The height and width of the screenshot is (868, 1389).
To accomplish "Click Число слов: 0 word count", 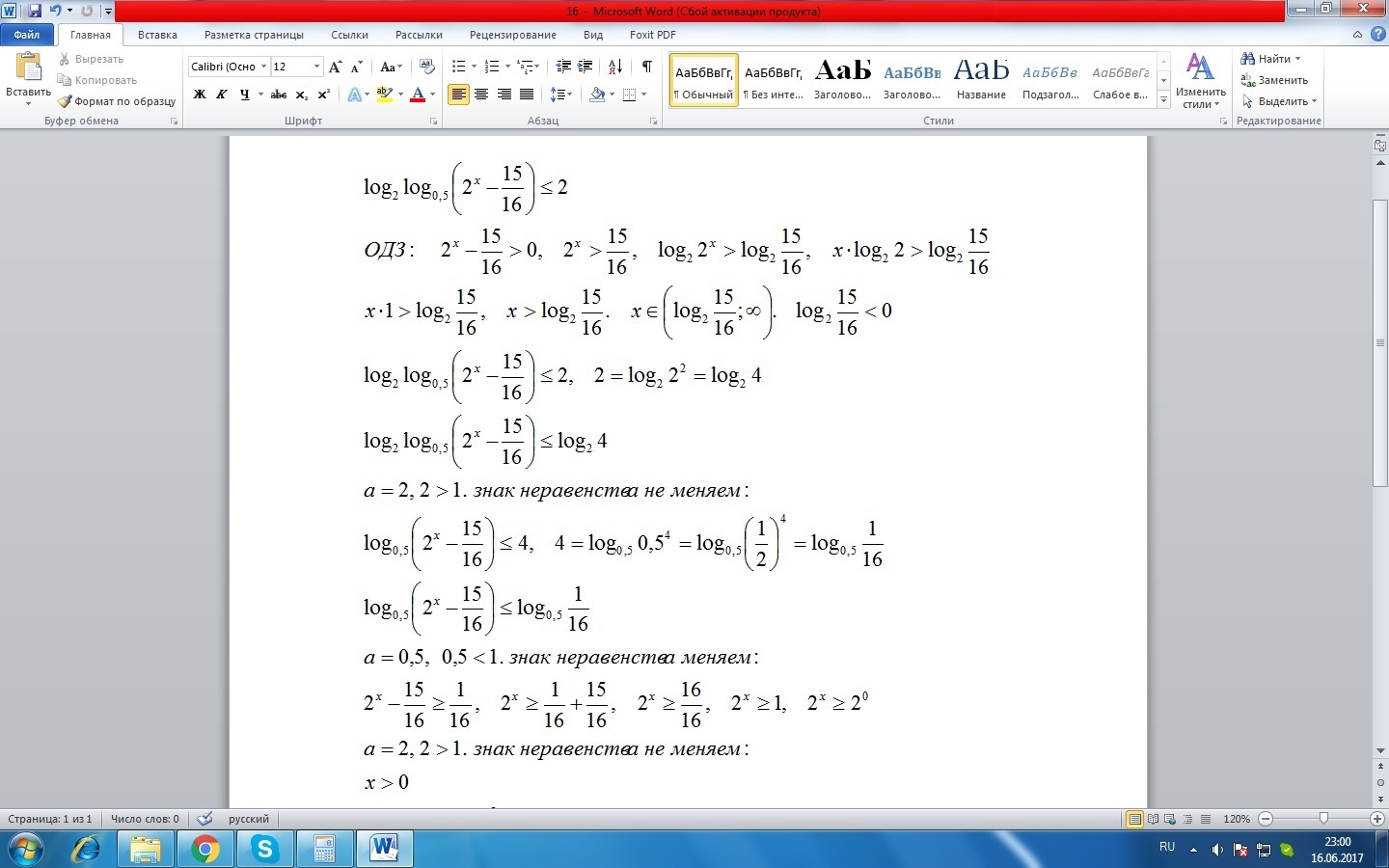I will coord(145,819).
